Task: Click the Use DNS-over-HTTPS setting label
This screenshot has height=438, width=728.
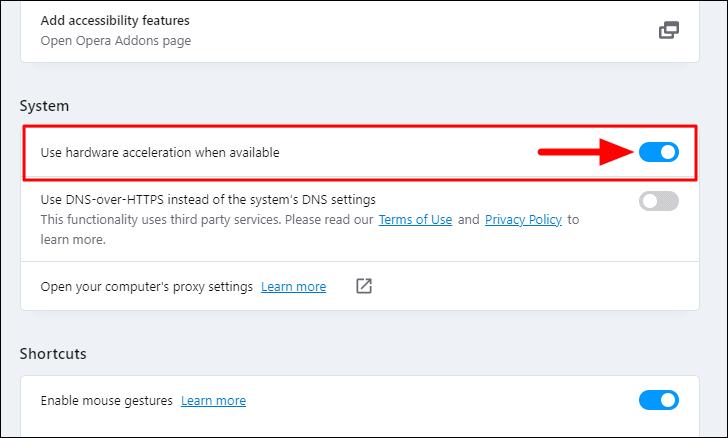Action: (208, 200)
